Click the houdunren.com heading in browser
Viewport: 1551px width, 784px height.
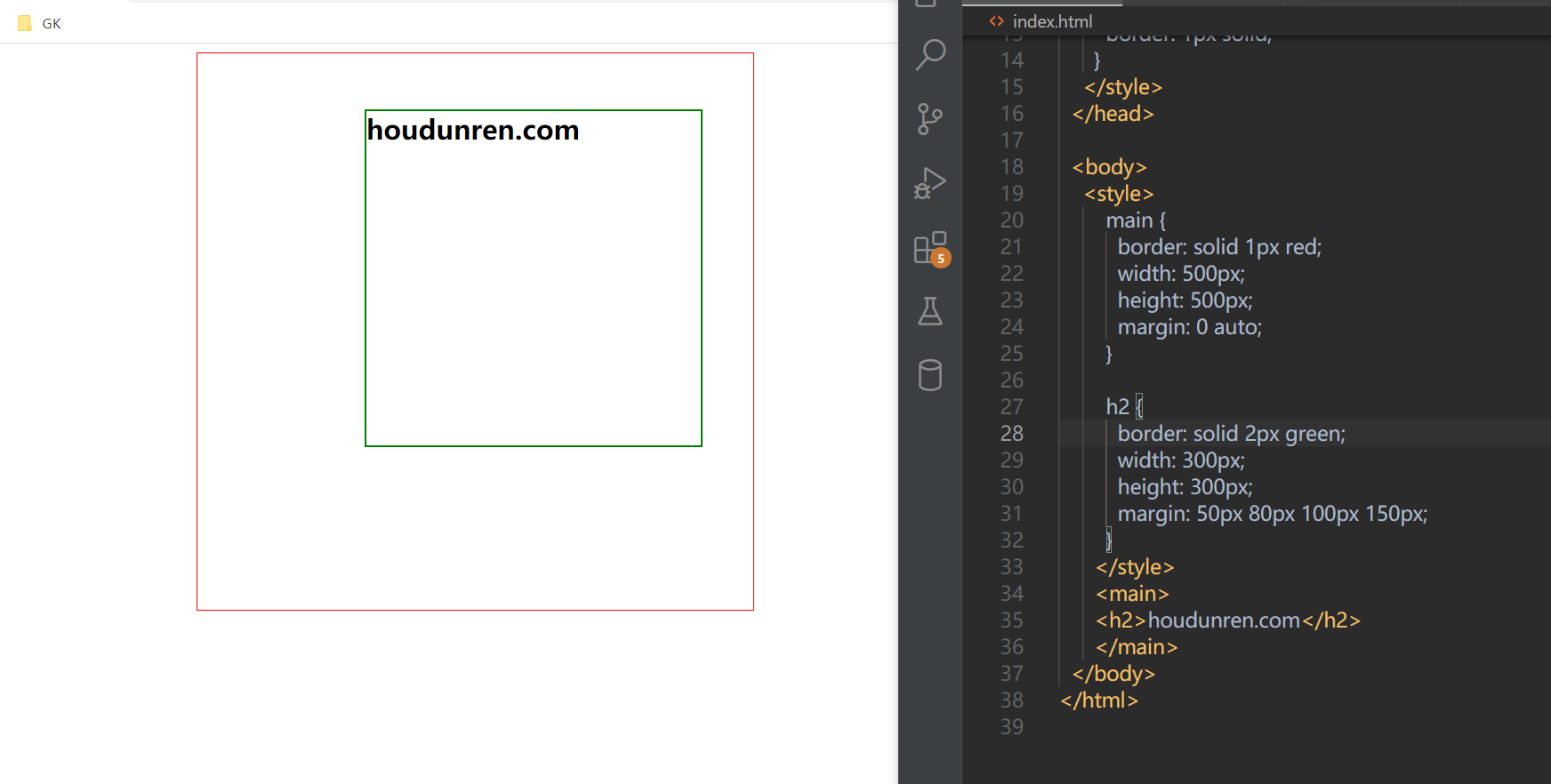[x=473, y=131]
